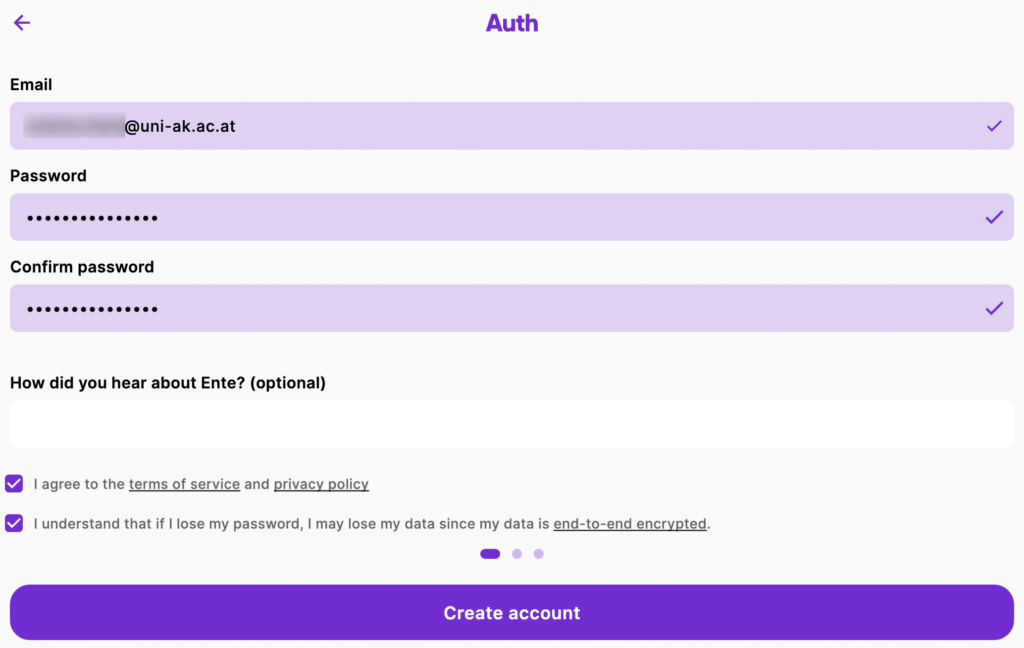1024x648 pixels.
Task: Open the terms of service link
Action: tap(184, 484)
